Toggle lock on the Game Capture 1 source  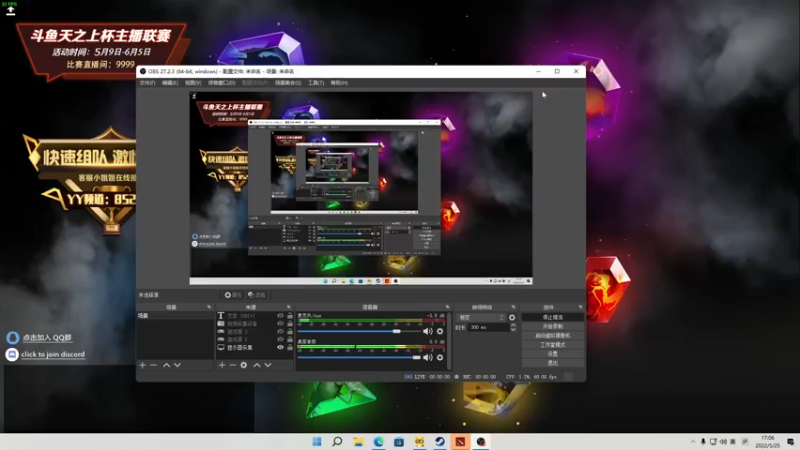point(290,332)
